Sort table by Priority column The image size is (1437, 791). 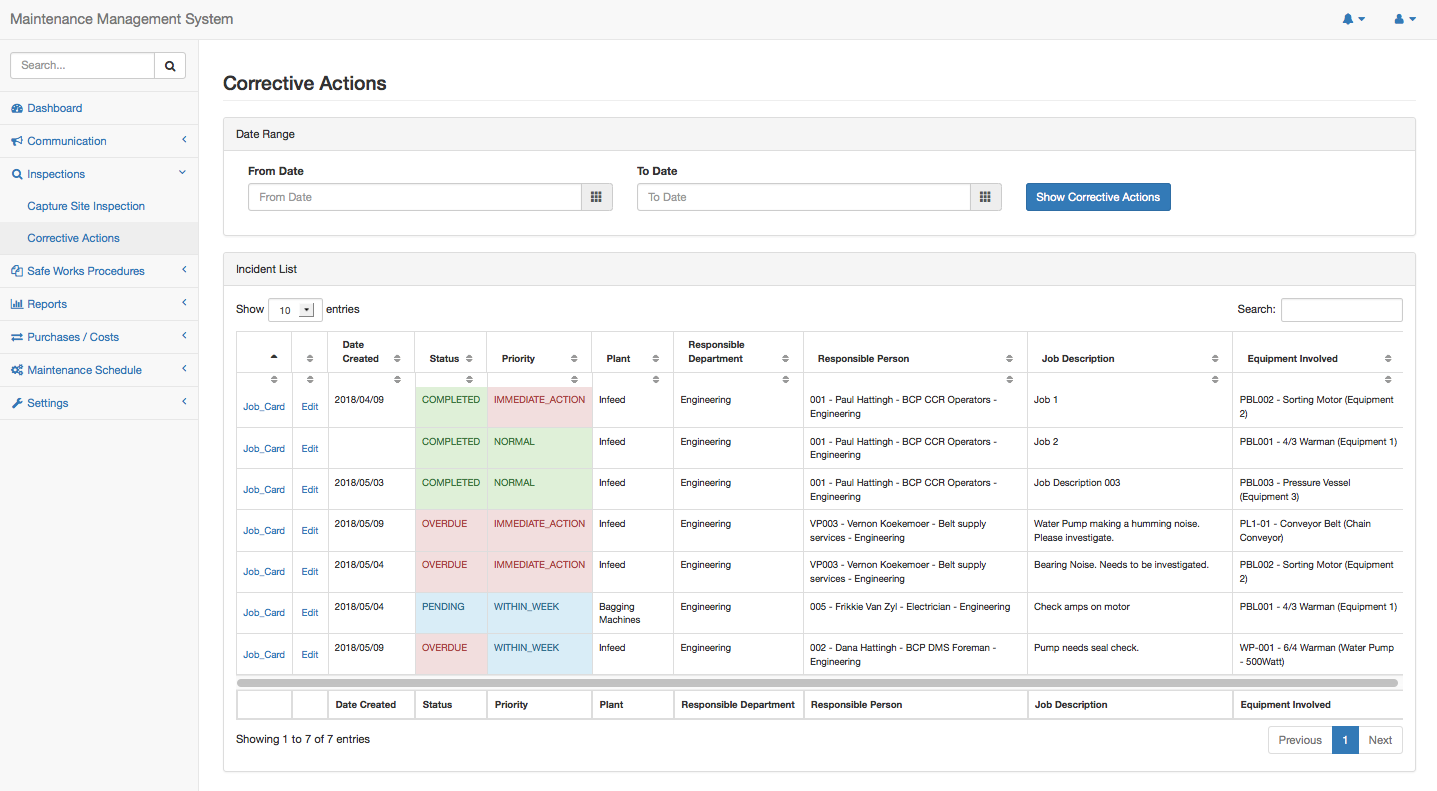point(538,358)
